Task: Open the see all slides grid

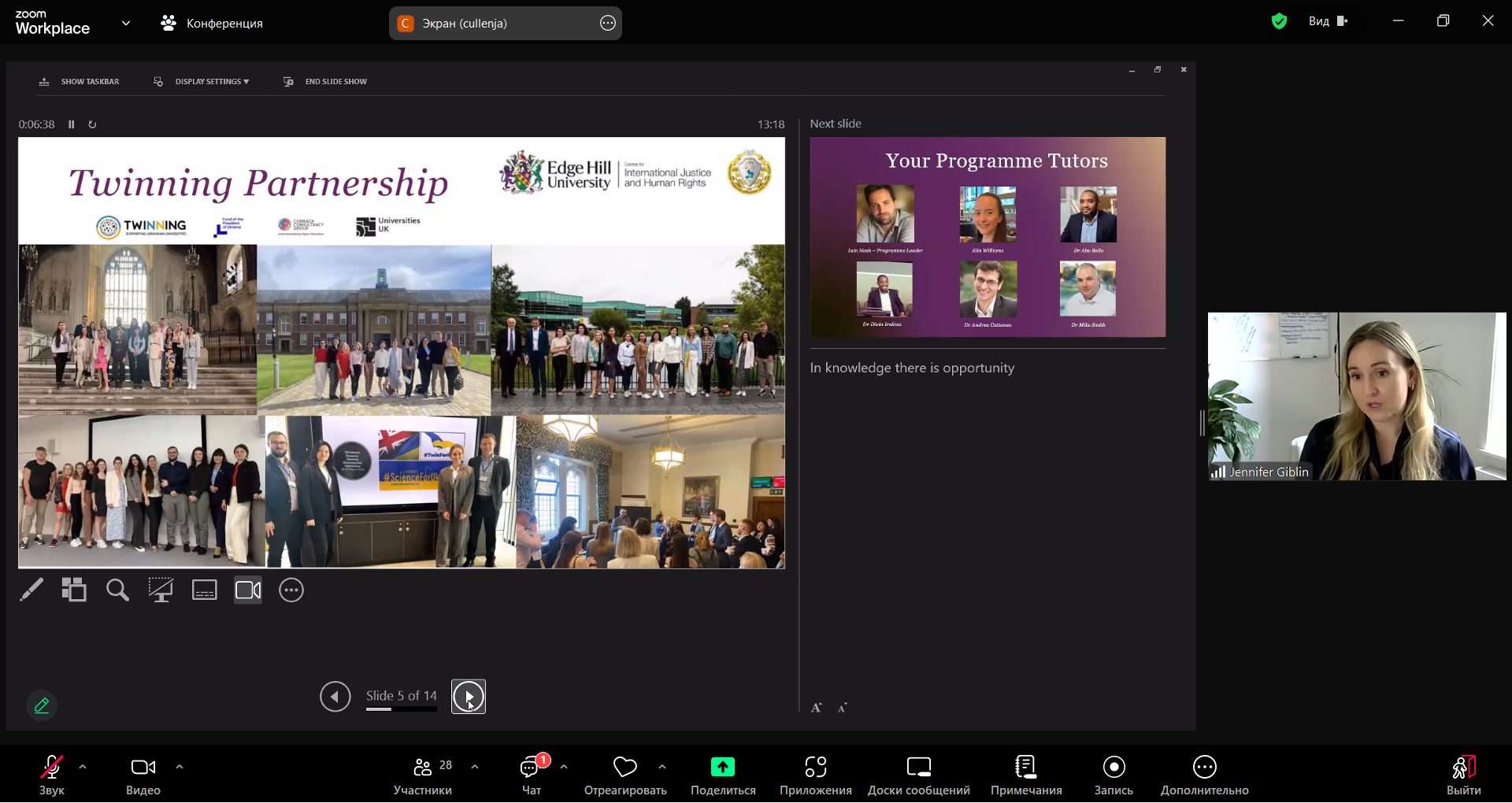Action: coord(74,590)
